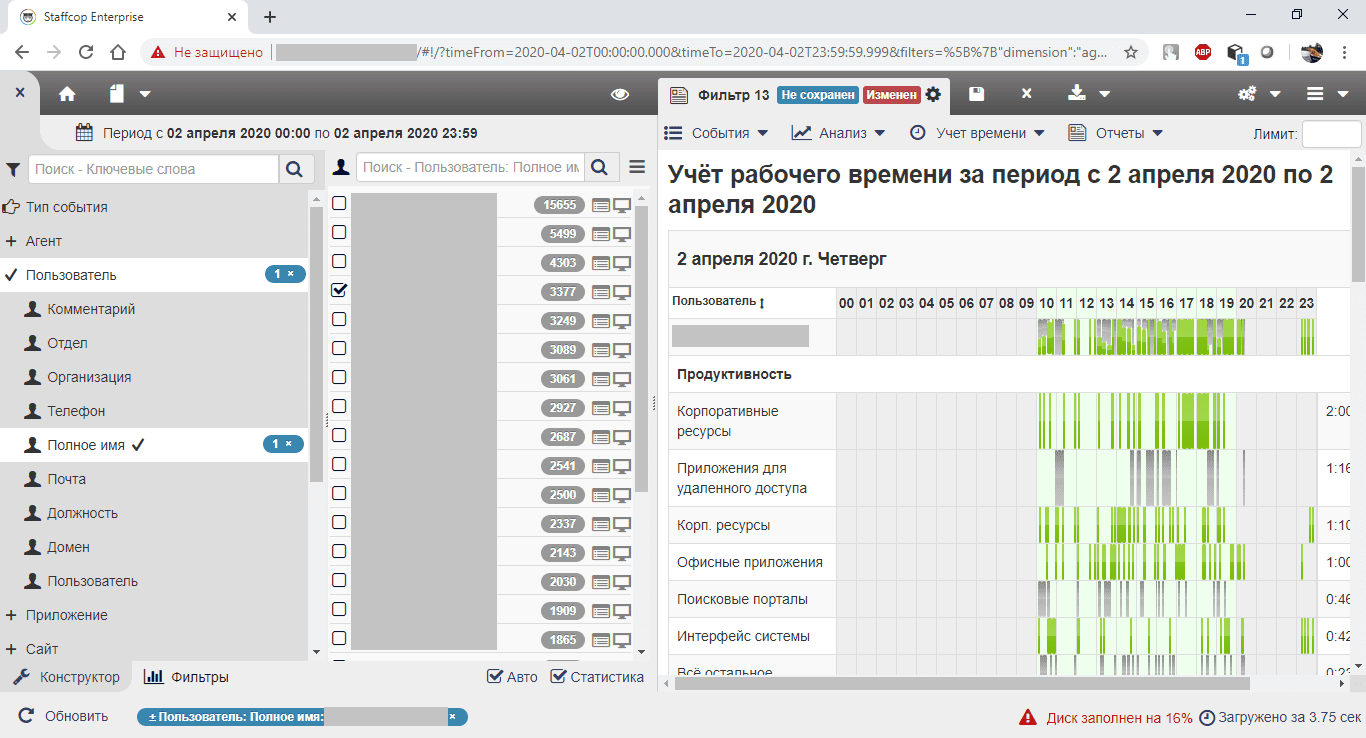The width and height of the screenshot is (1366, 738).
Task: Open the dropdown arrow beside the document icon
Action: tap(145, 94)
